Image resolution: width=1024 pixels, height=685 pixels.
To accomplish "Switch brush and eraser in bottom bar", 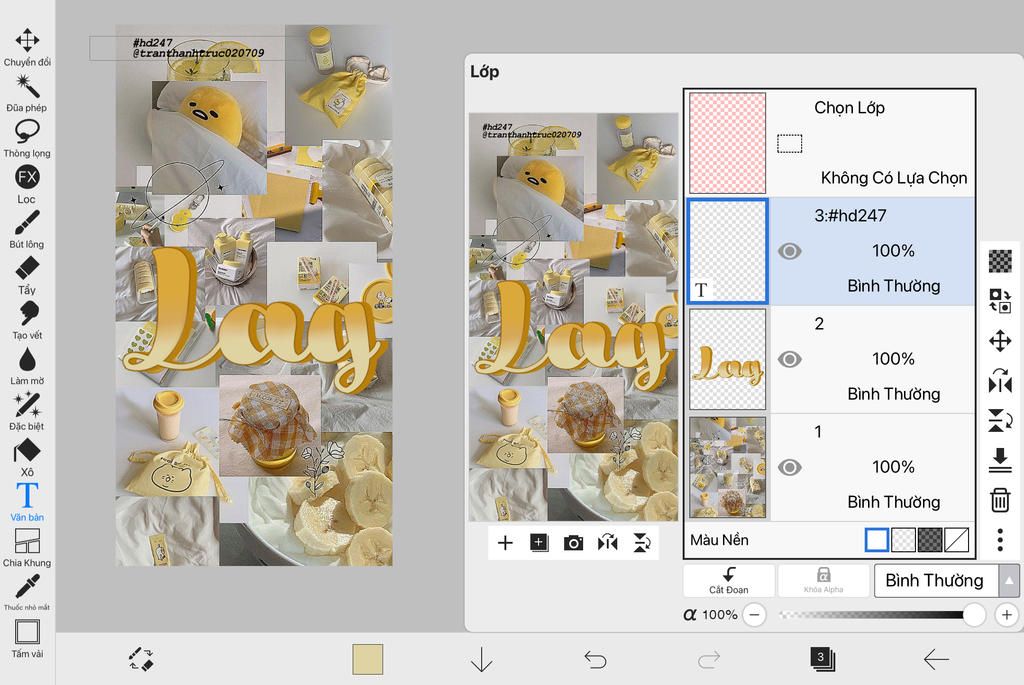I will point(141,660).
